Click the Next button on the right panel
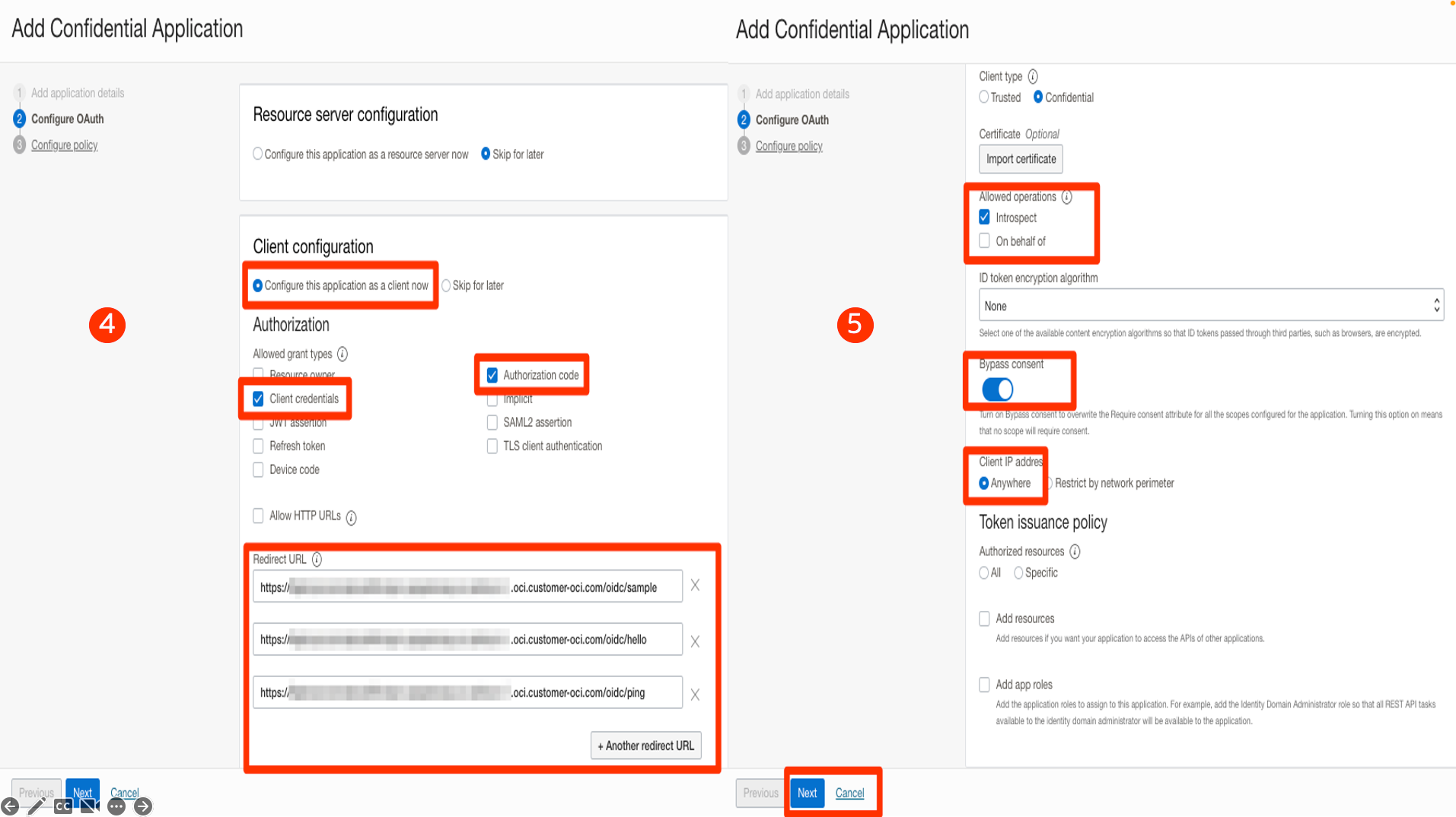 click(x=807, y=793)
